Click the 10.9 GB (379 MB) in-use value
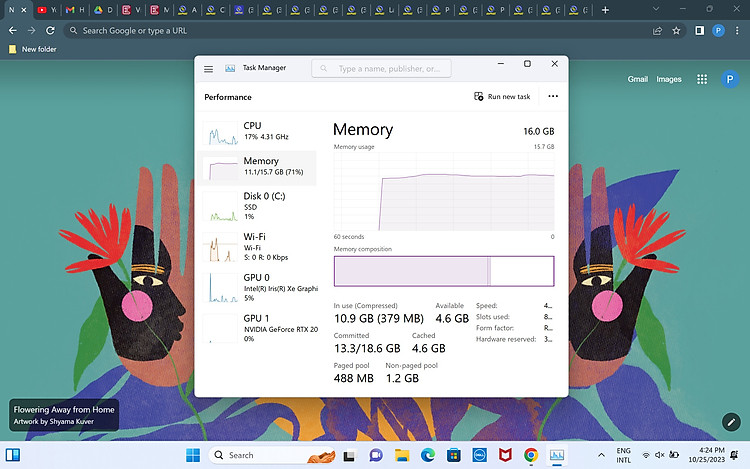Viewport: 750px width, 469px height. click(x=379, y=318)
